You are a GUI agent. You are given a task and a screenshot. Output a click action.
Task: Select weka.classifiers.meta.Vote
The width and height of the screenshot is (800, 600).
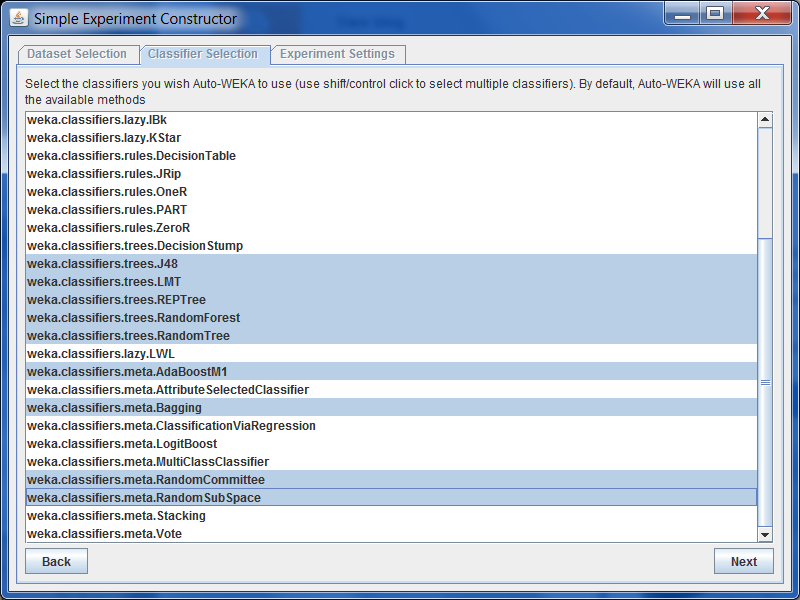(x=391, y=534)
